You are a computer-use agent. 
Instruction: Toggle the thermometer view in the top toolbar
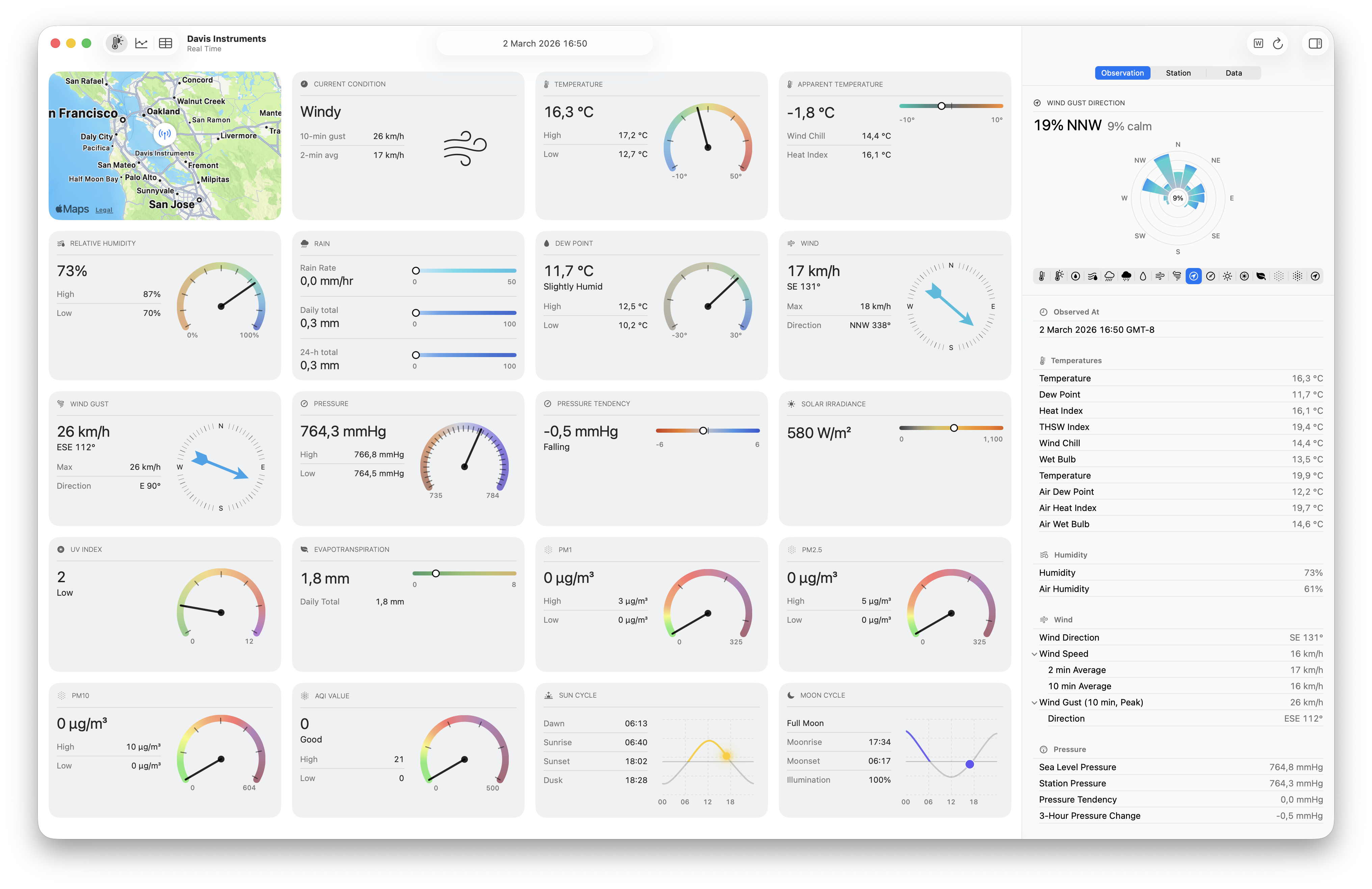(x=116, y=43)
